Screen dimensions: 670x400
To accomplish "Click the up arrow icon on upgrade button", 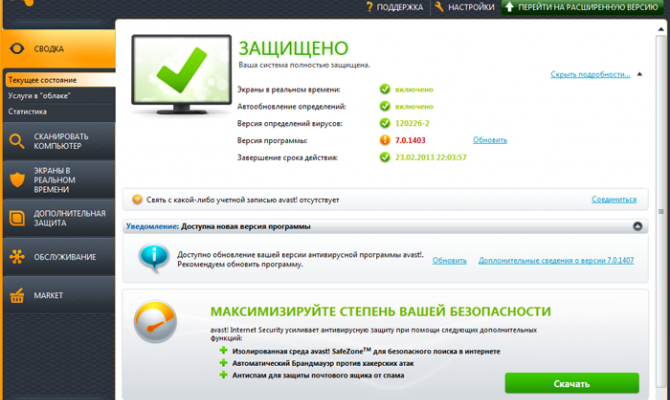I will click(x=509, y=6).
